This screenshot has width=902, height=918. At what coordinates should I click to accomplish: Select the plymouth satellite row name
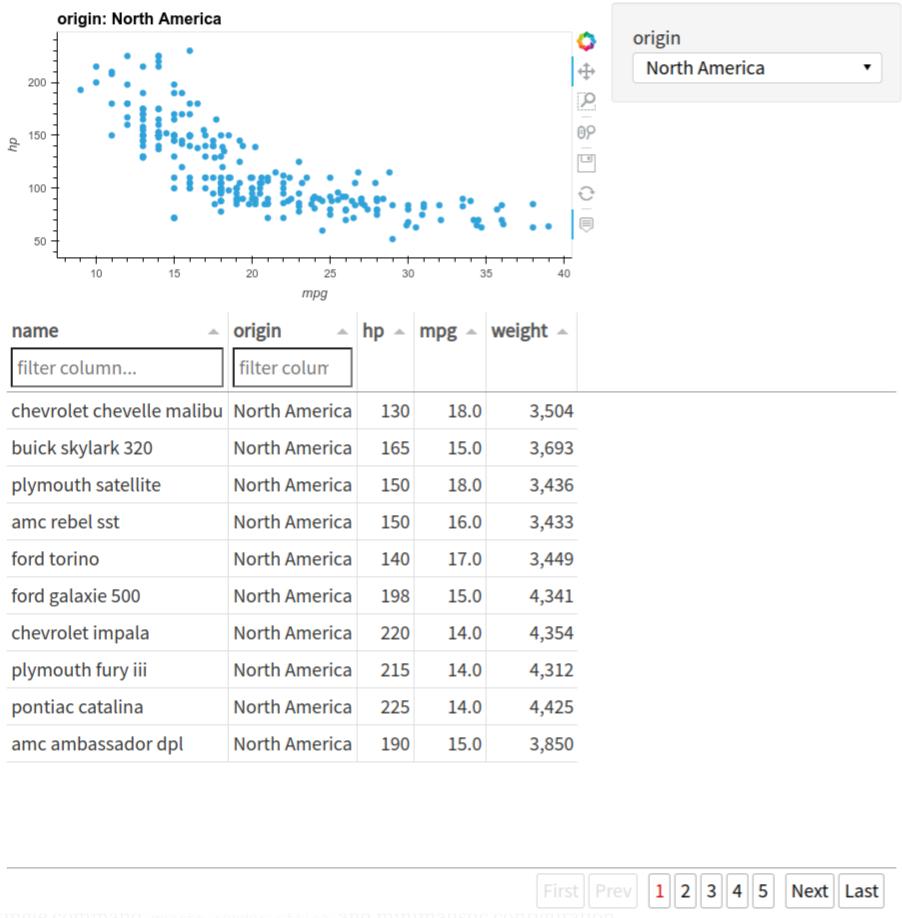tap(86, 485)
